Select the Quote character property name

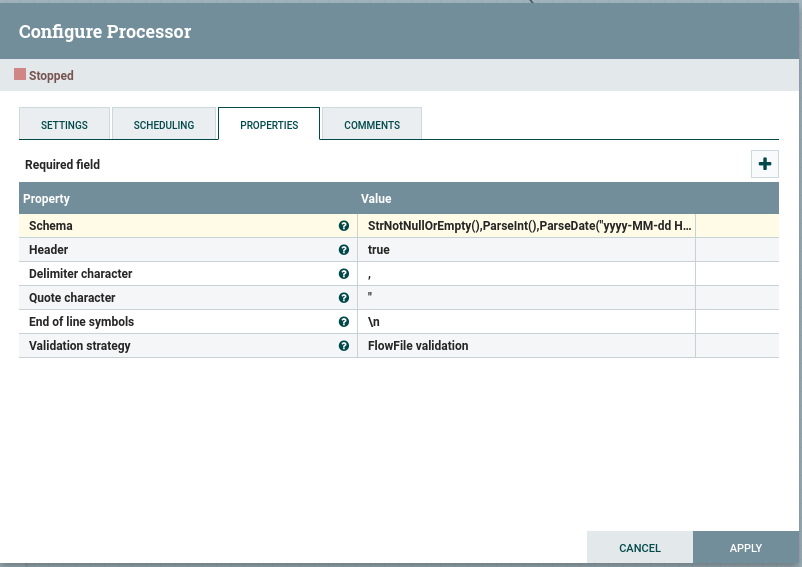click(x=72, y=298)
